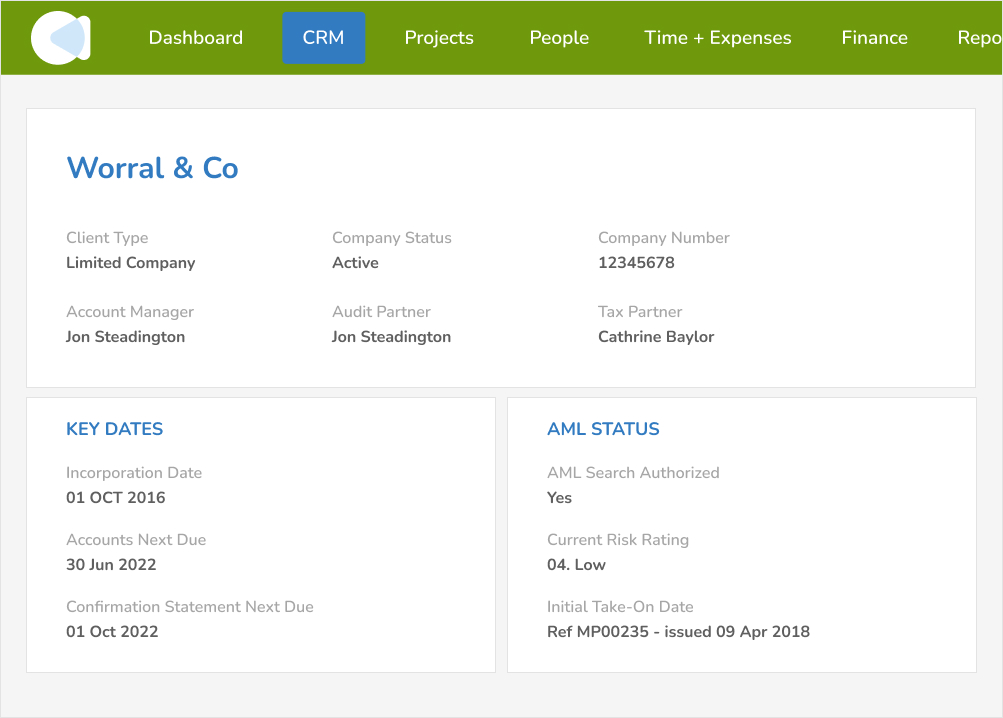Image resolution: width=1003 pixels, height=718 pixels.
Task: Click the AML STATUS section heading
Action: 603,429
